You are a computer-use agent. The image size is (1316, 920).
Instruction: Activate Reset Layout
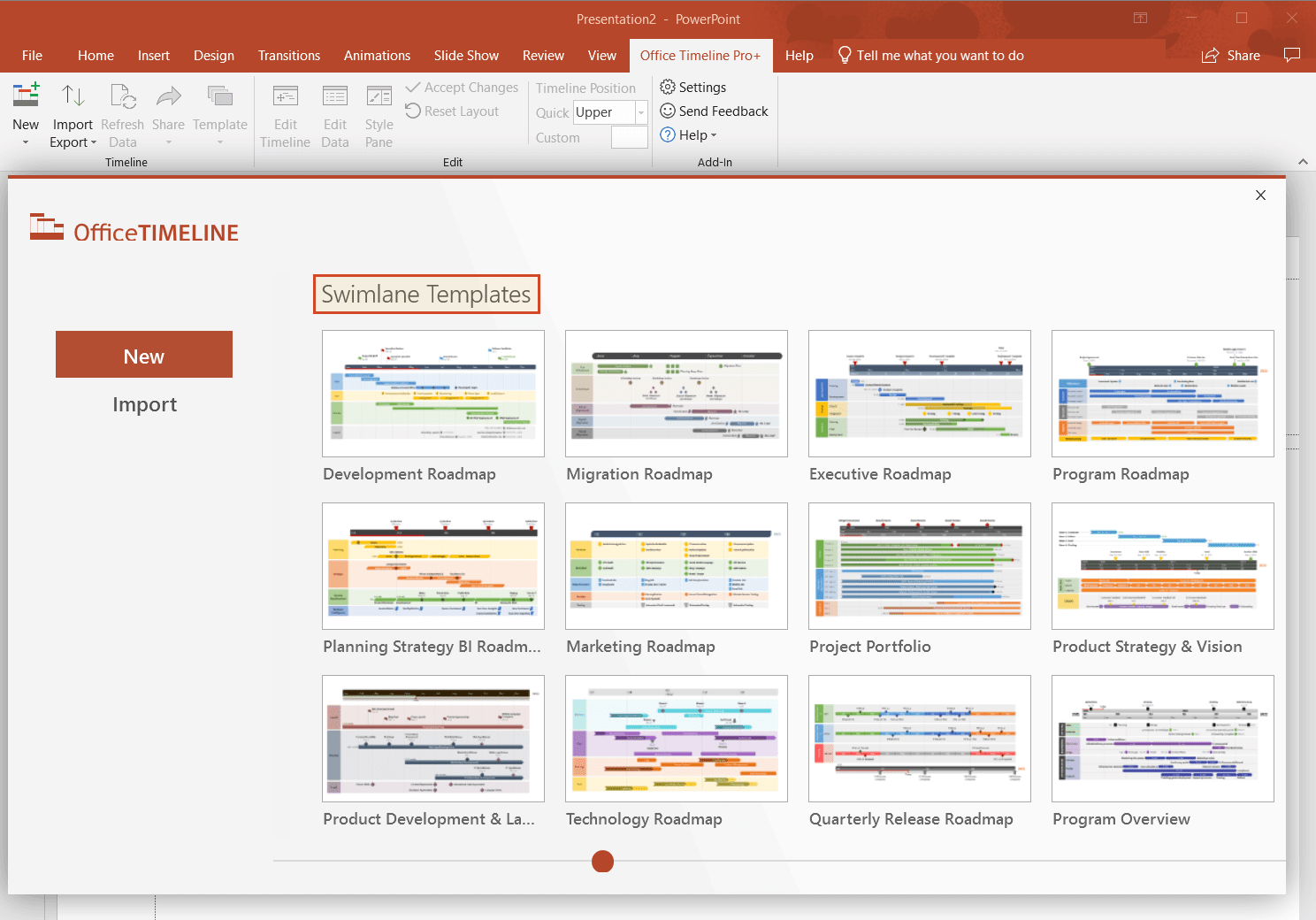click(x=453, y=111)
